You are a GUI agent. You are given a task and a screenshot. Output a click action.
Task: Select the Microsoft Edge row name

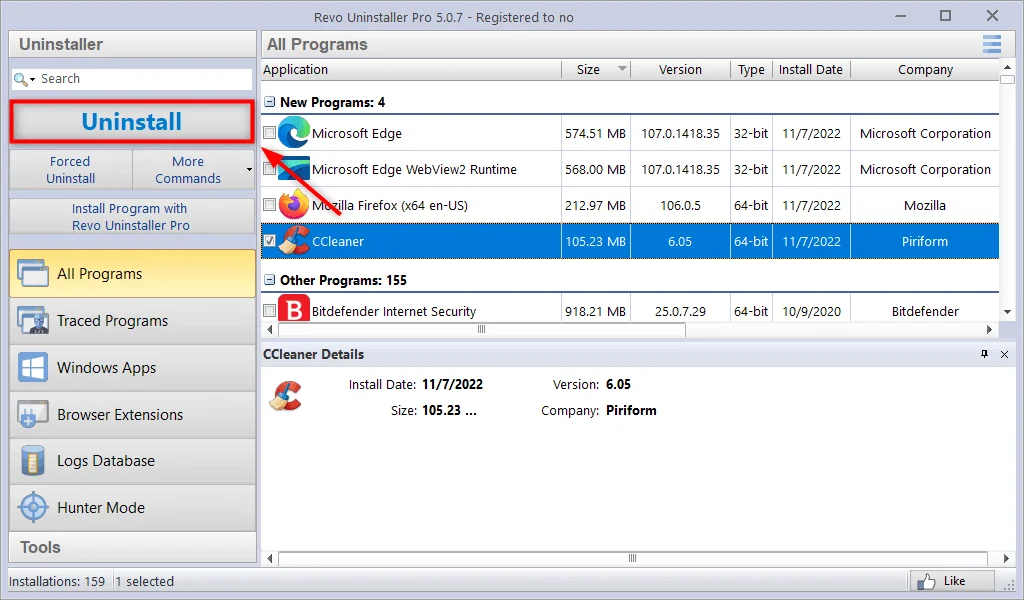pyautogui.click(x=357, y=133)
